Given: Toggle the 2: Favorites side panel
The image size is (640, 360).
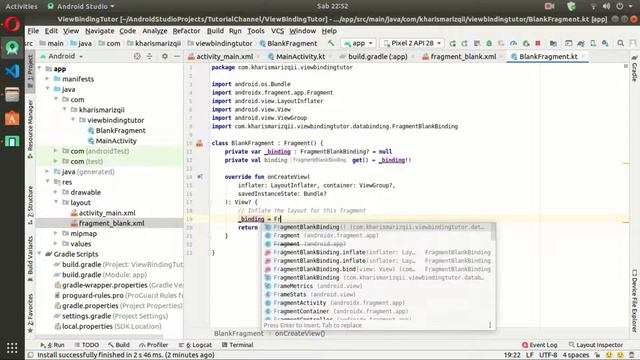Looking at the screenshot, I should 30,313.
